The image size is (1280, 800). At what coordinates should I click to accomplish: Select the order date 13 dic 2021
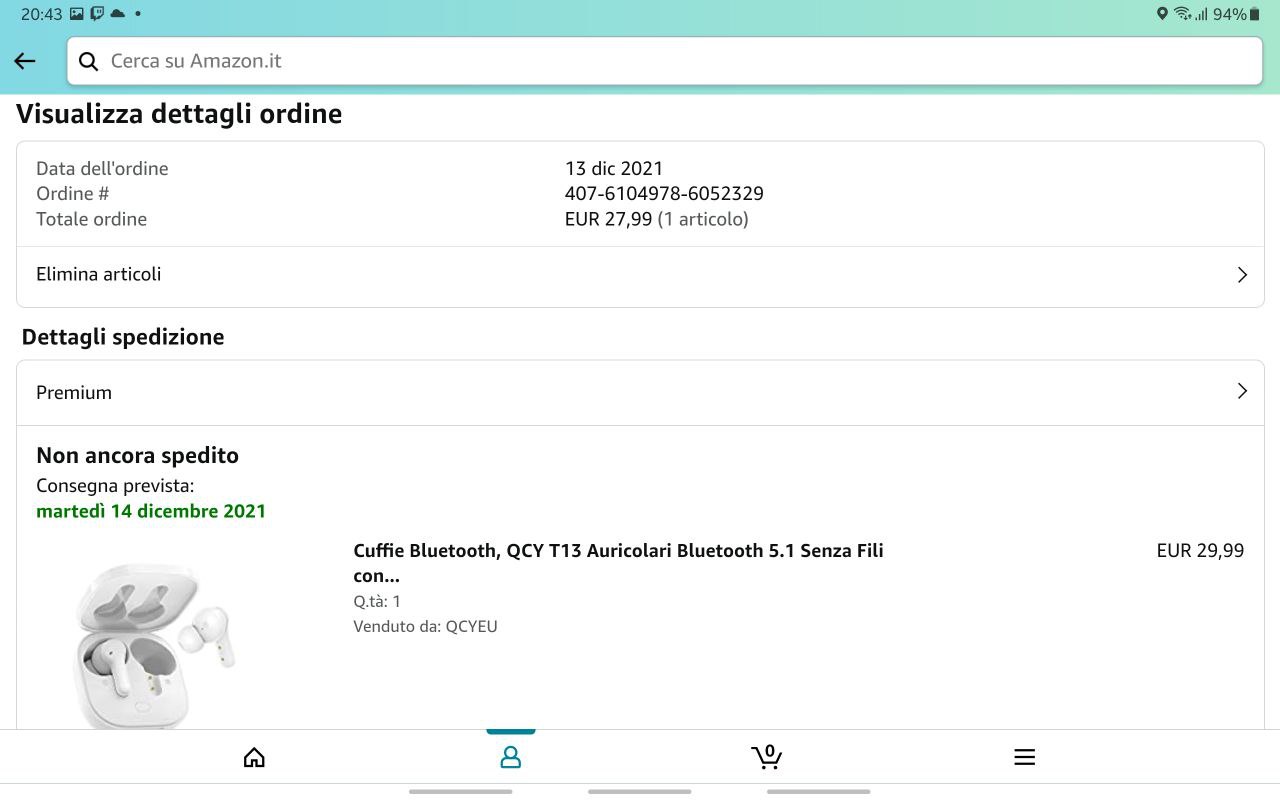pyautogui.click(x=614, y=168)
